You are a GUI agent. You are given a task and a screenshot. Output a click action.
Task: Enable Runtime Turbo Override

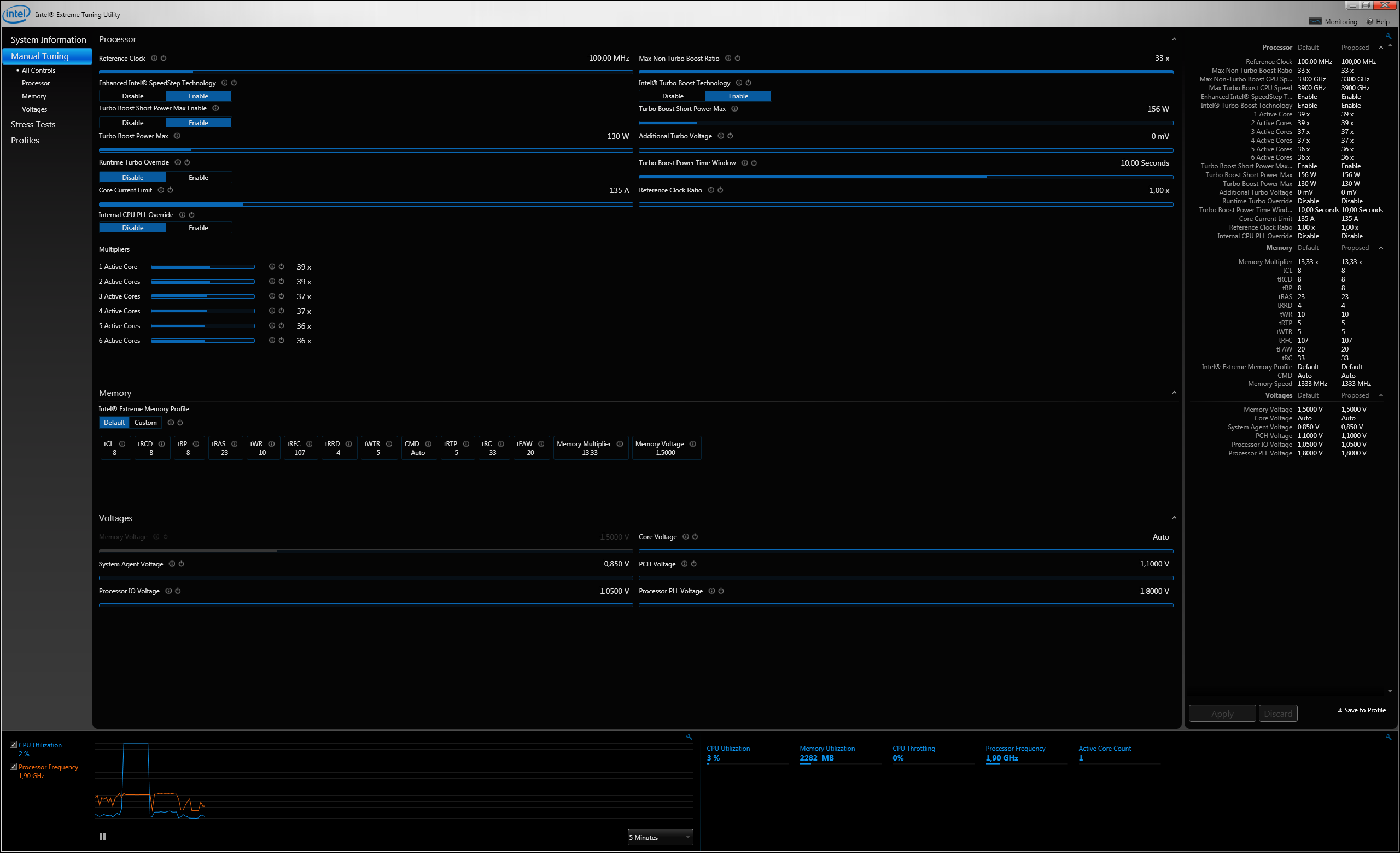[199, 178]
